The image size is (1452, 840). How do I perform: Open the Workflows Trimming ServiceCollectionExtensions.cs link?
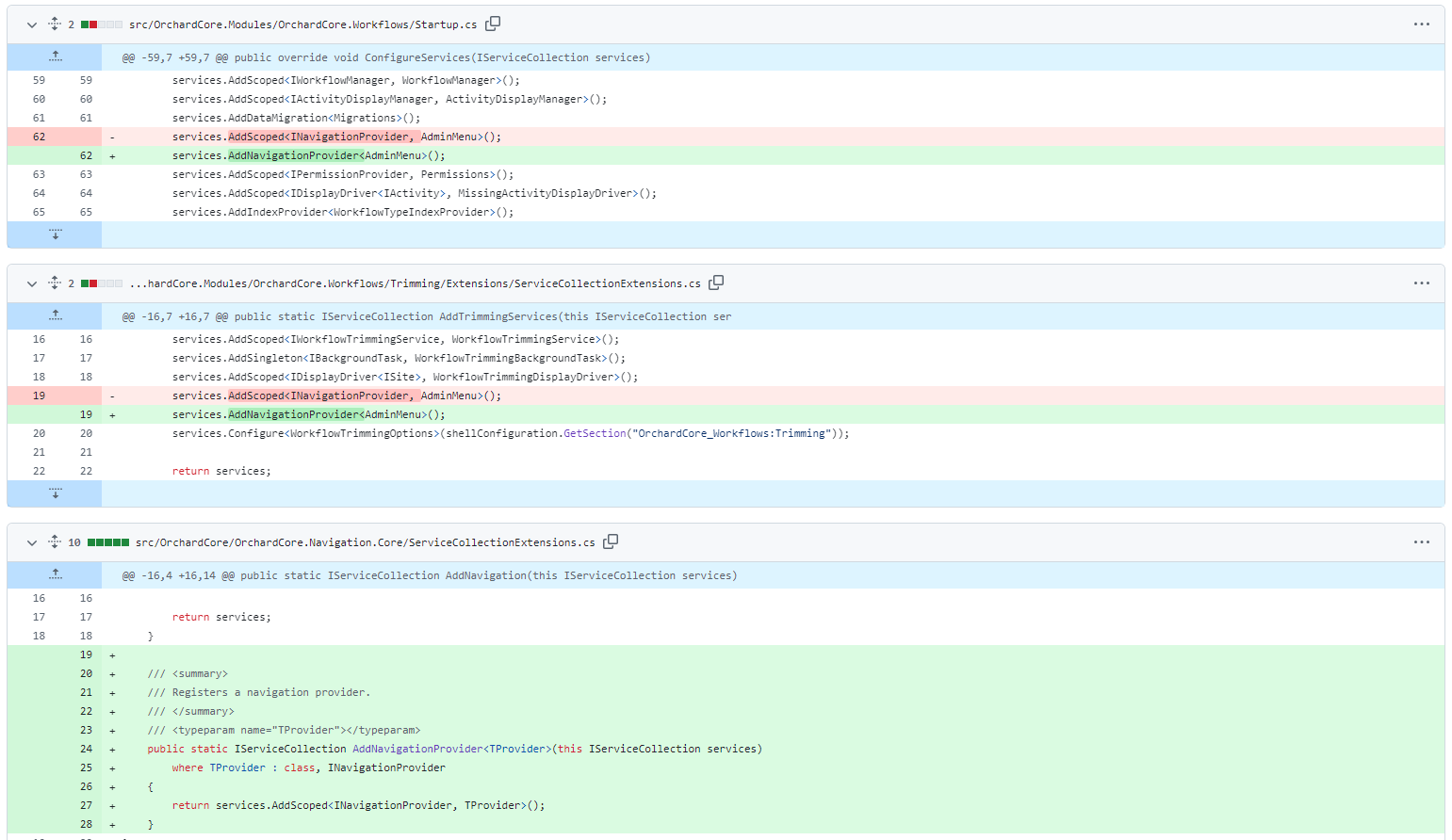[415, 283]
